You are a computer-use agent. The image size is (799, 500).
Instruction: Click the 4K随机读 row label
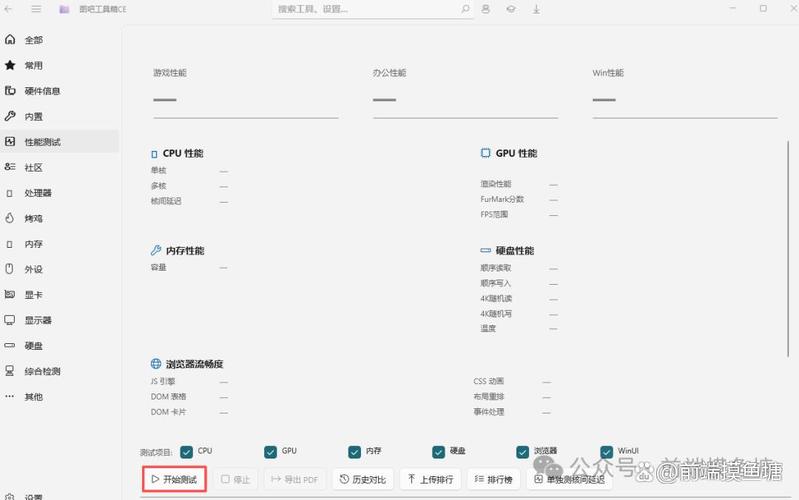(496, 299)
